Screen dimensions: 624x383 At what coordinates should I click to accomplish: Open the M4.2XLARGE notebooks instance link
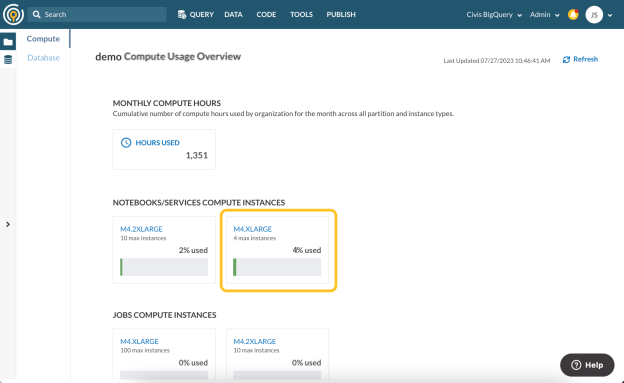[x=141, y=229]
